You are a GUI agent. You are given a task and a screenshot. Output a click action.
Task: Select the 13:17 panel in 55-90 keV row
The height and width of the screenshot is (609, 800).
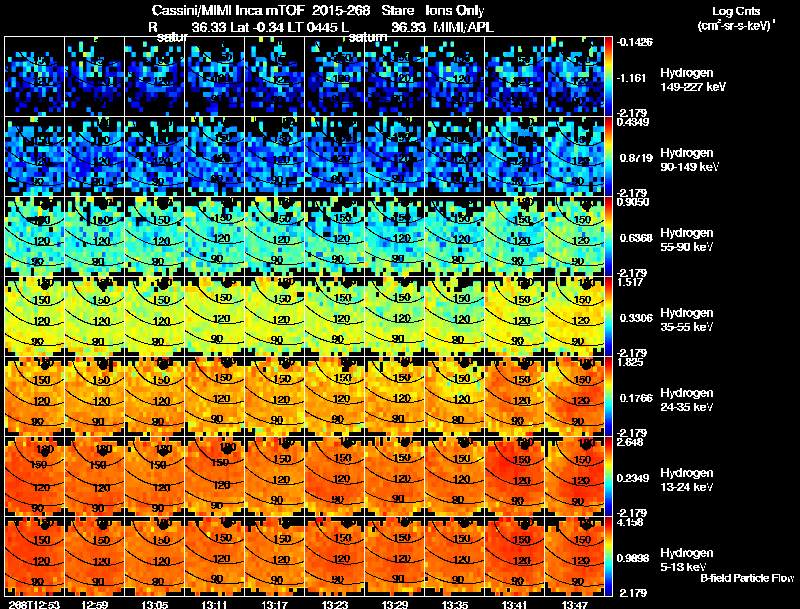pyautogui.click(x=274, y=236)
